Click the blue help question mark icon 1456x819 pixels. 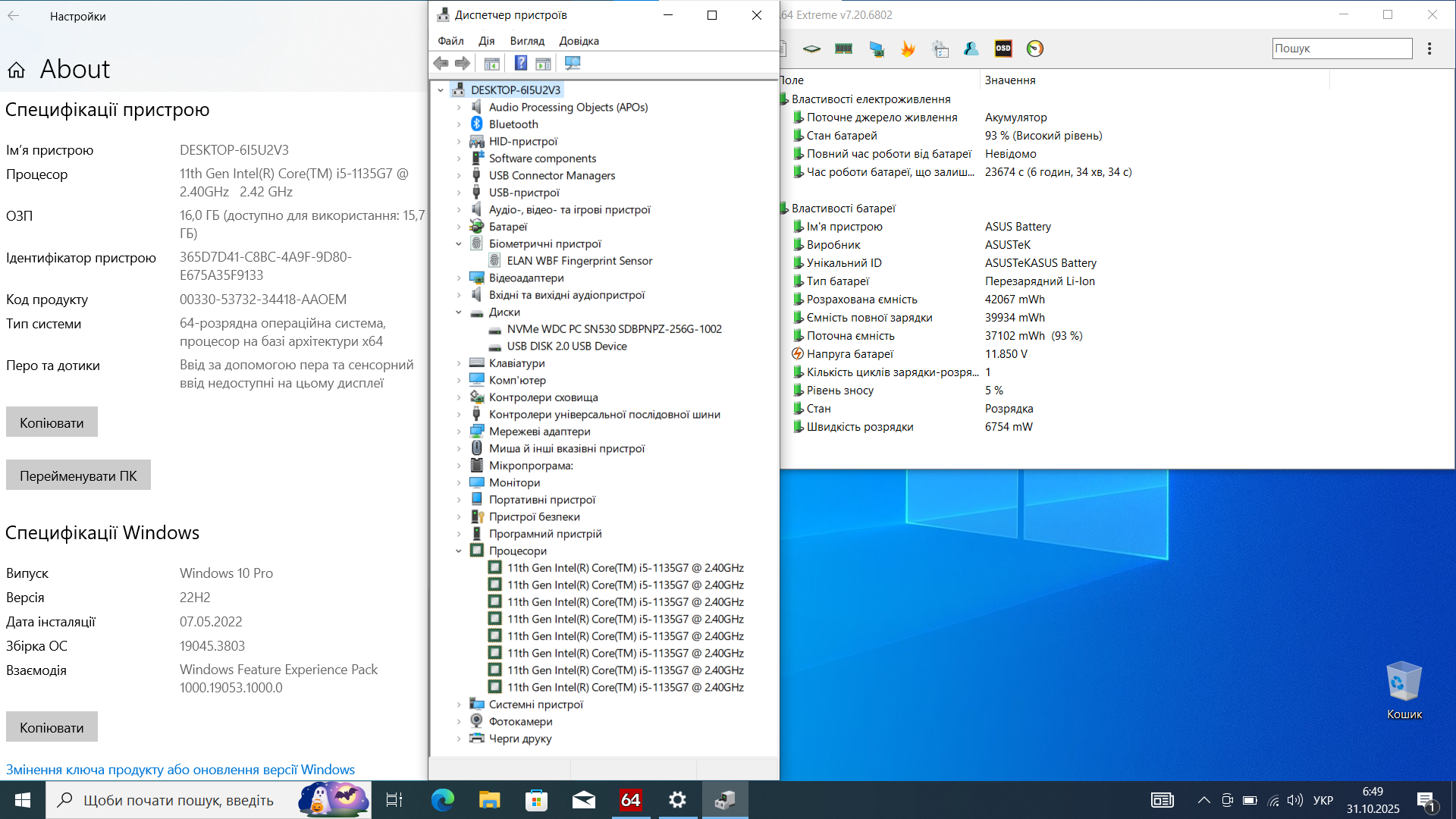[520, 63]
